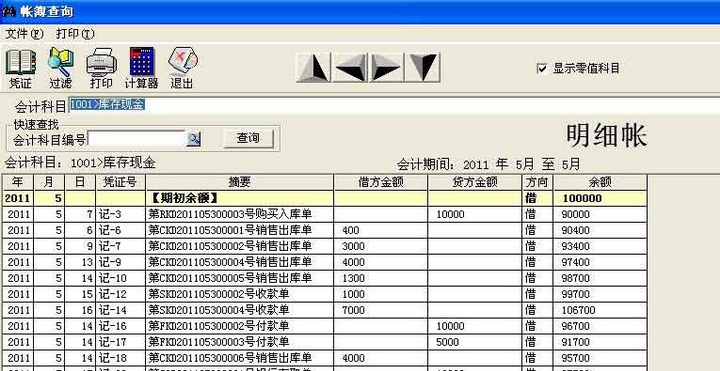Click summary 第CKD201105300006号销售出库单
Viewport: 720px width, 371px height.
coord(230,358)
